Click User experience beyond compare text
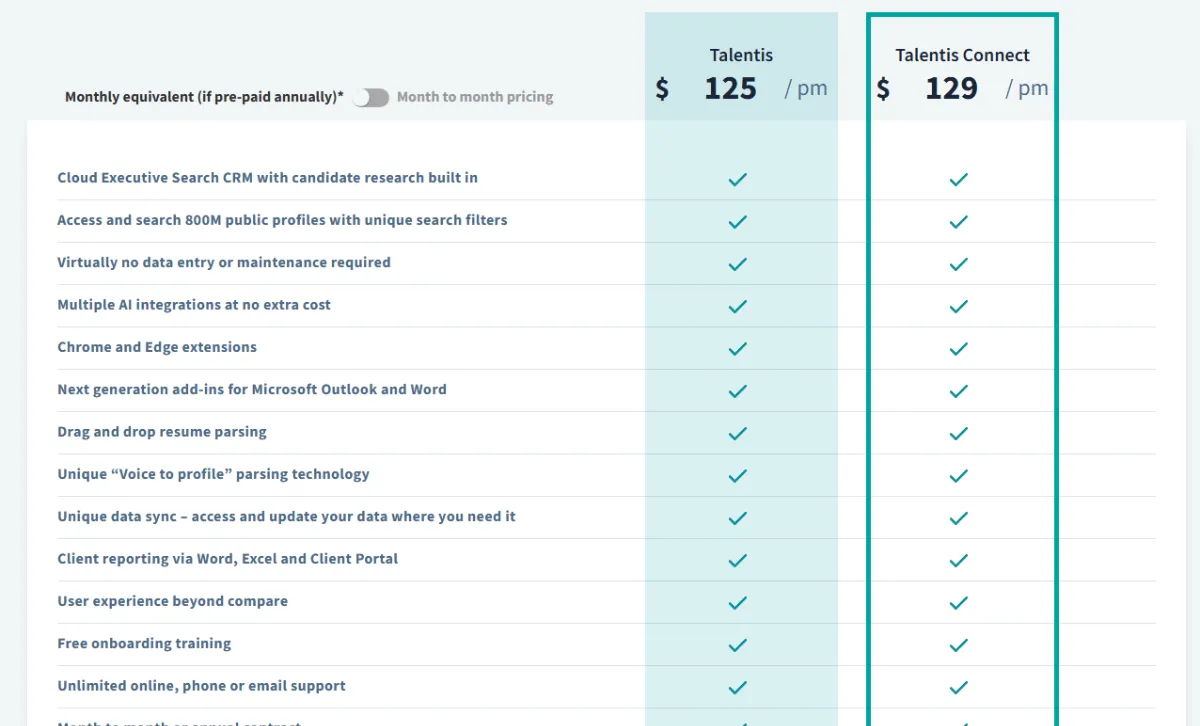This screenshot has width=1200, height=726. (172, 601)
